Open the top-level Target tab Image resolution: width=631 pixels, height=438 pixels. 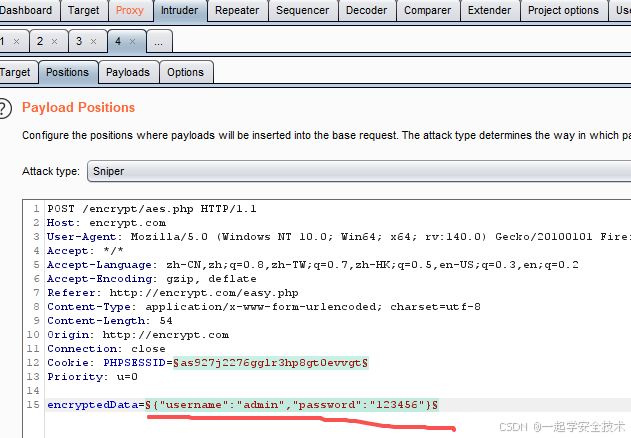coord(83,10)
